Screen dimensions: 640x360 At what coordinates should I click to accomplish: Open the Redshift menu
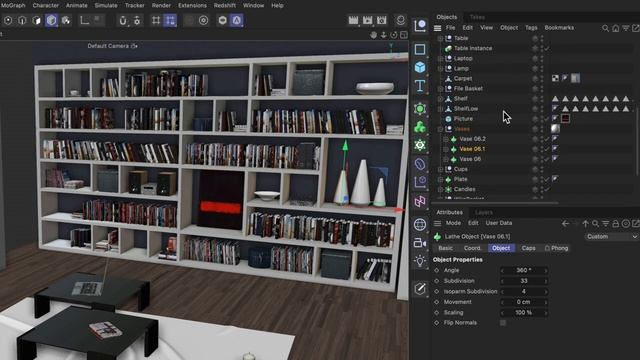point(224,5)
